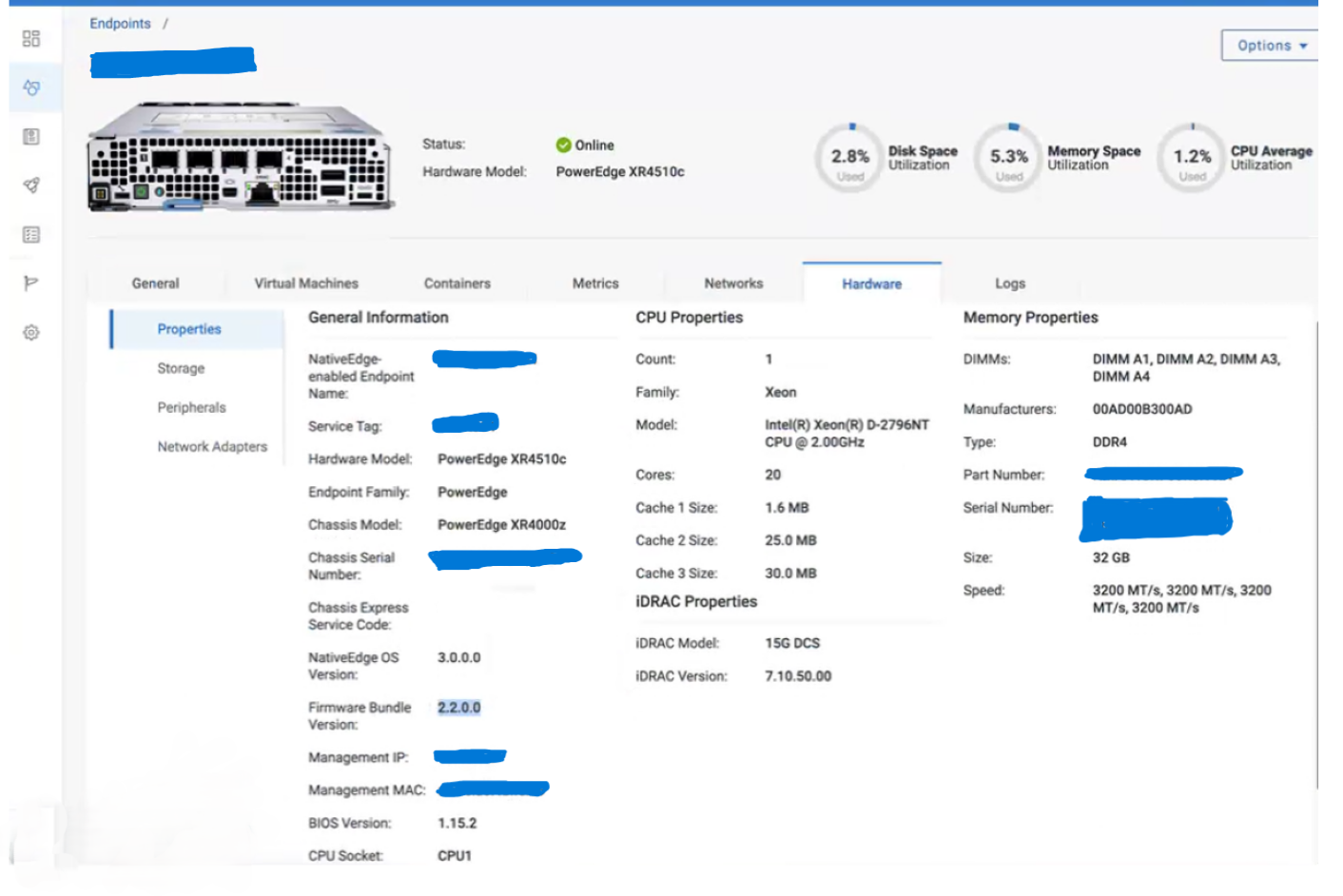This screenshot has width=1343, height=896.
Task: Switch to the General tab
Action: [x=155, y=283]
